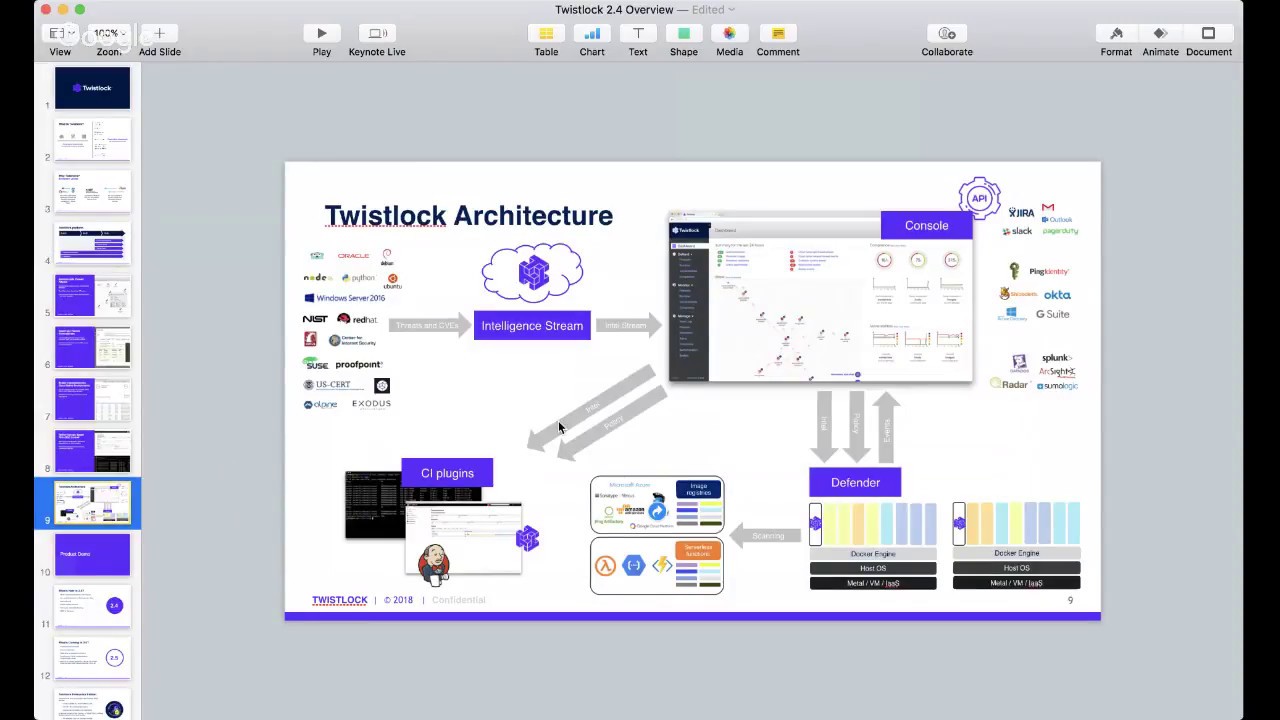Viewport: 1280px width, 720px height.
Task: Select the cloud Twistlock logo icon
Action: (534, 273)
